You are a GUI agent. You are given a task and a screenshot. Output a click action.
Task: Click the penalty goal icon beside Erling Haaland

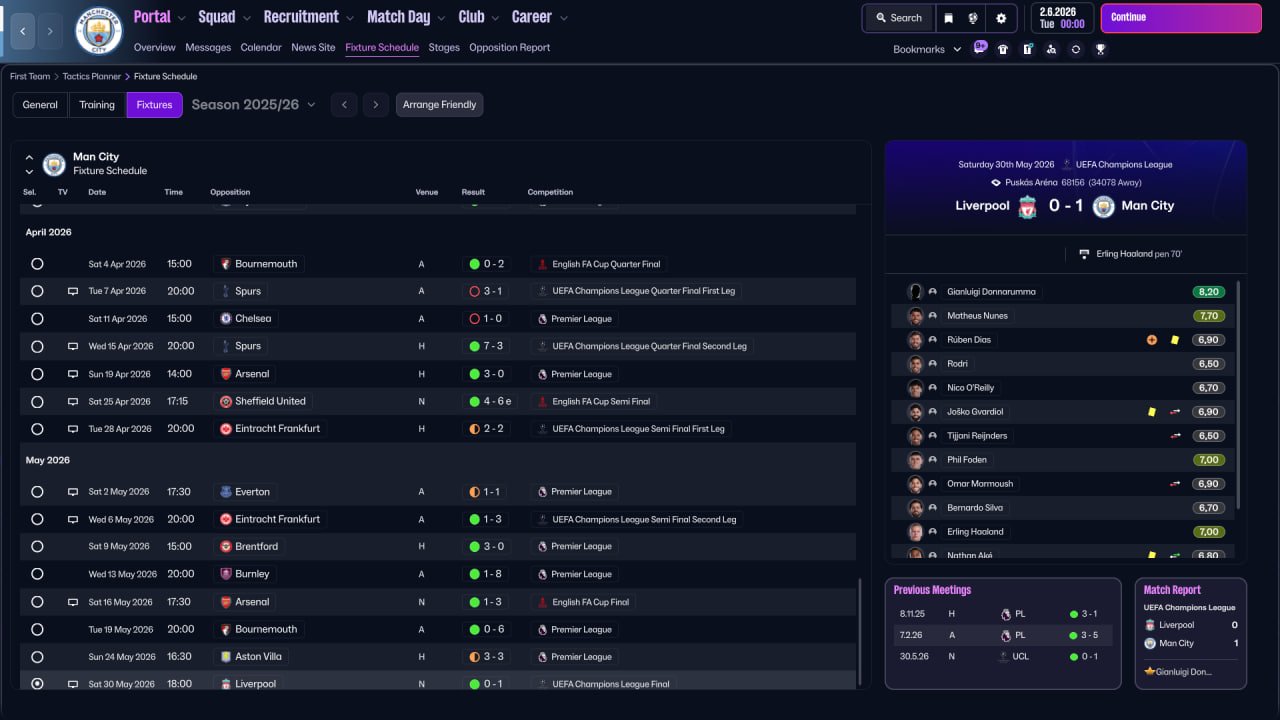pos(1085,254)
